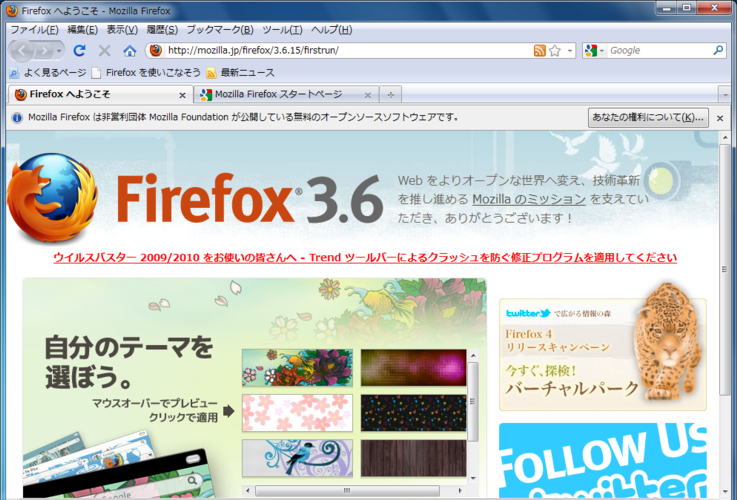The height and width of the screenshot is (500, 737).
Task: Go back using the back arrow button
Action: (23, 50)
